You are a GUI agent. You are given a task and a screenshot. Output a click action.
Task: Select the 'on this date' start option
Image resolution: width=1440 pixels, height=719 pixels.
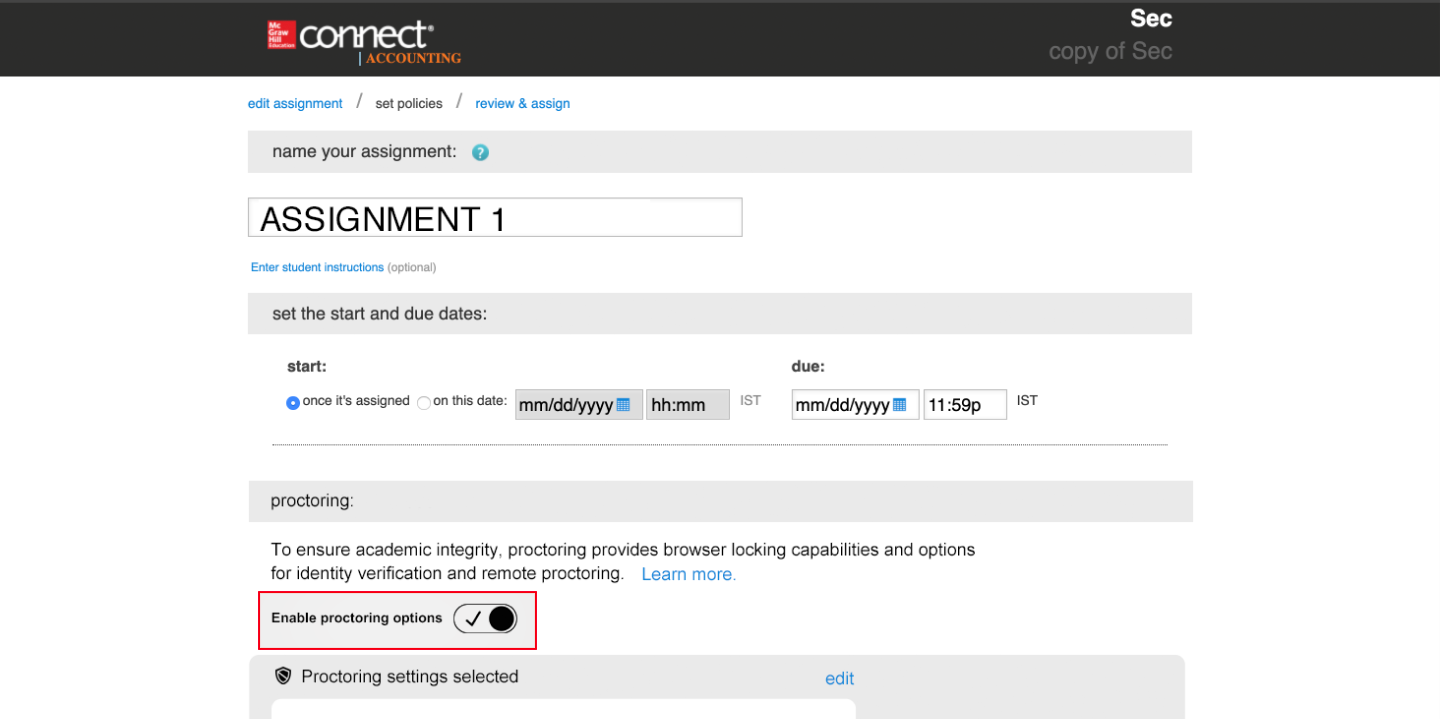(x=424, y=403)
